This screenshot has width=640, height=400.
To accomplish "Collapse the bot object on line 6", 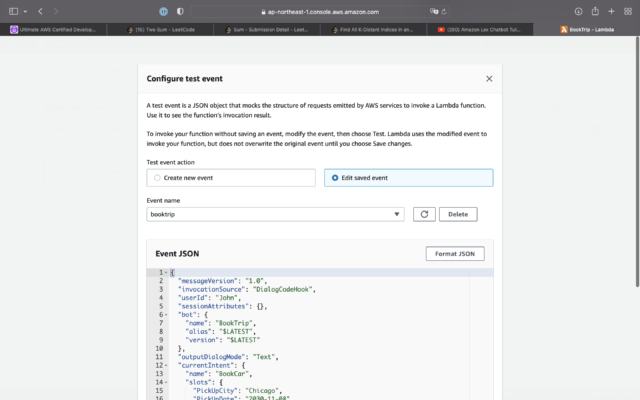I will (x=166, y=315).
